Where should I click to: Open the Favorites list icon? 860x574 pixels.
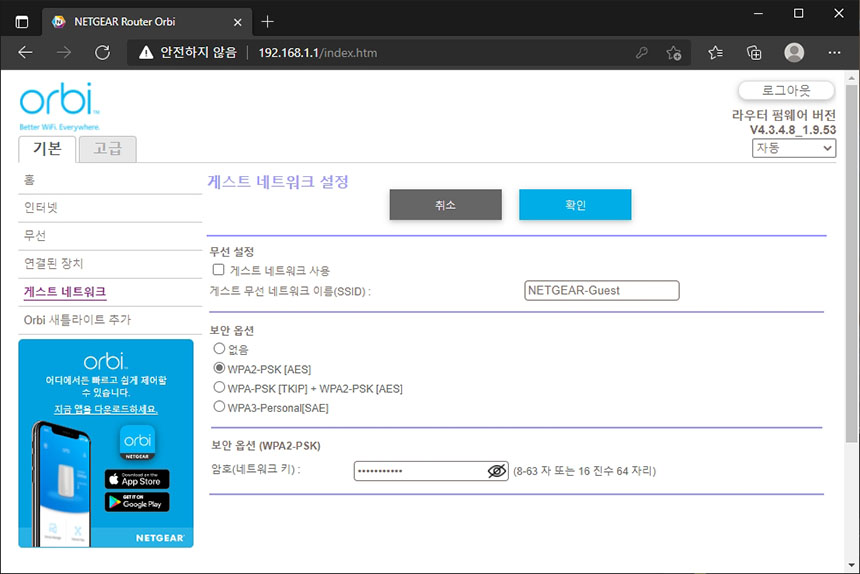pyautogui.click(x=715, y=53)
